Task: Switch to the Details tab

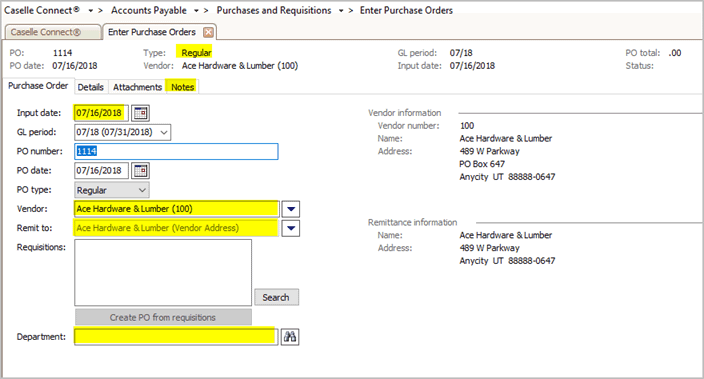Action: coord(91,87)
